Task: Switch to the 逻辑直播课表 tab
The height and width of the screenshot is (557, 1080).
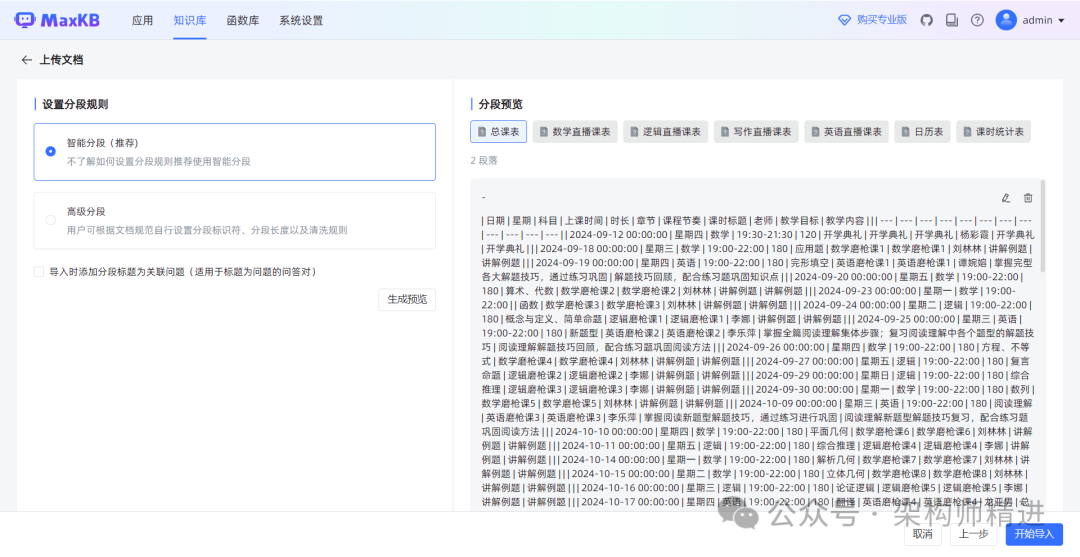Action: (x=666, y=132)
